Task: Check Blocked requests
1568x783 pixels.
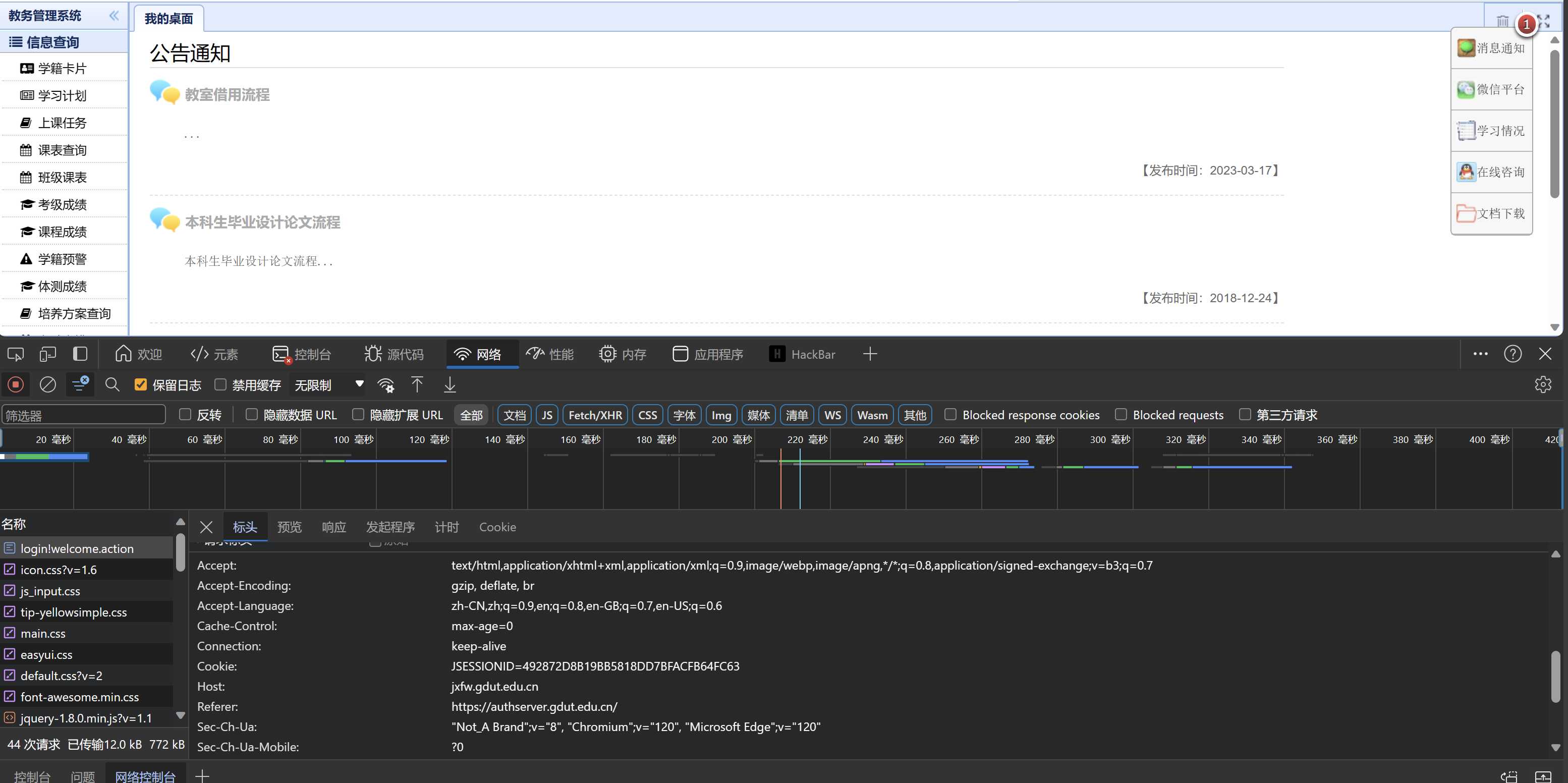Action: [1121, 415]
